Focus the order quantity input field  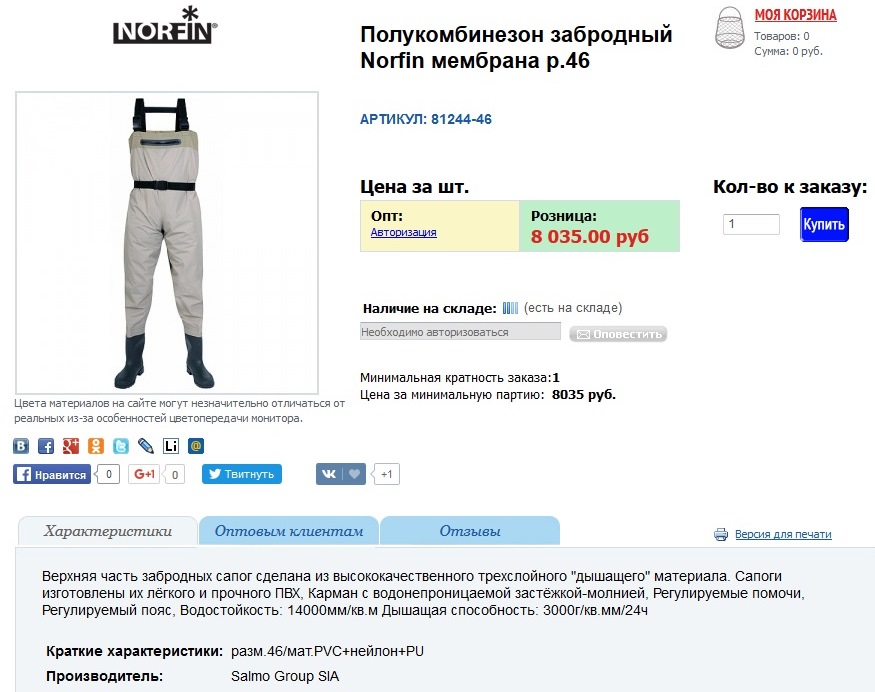click(751, 224)
